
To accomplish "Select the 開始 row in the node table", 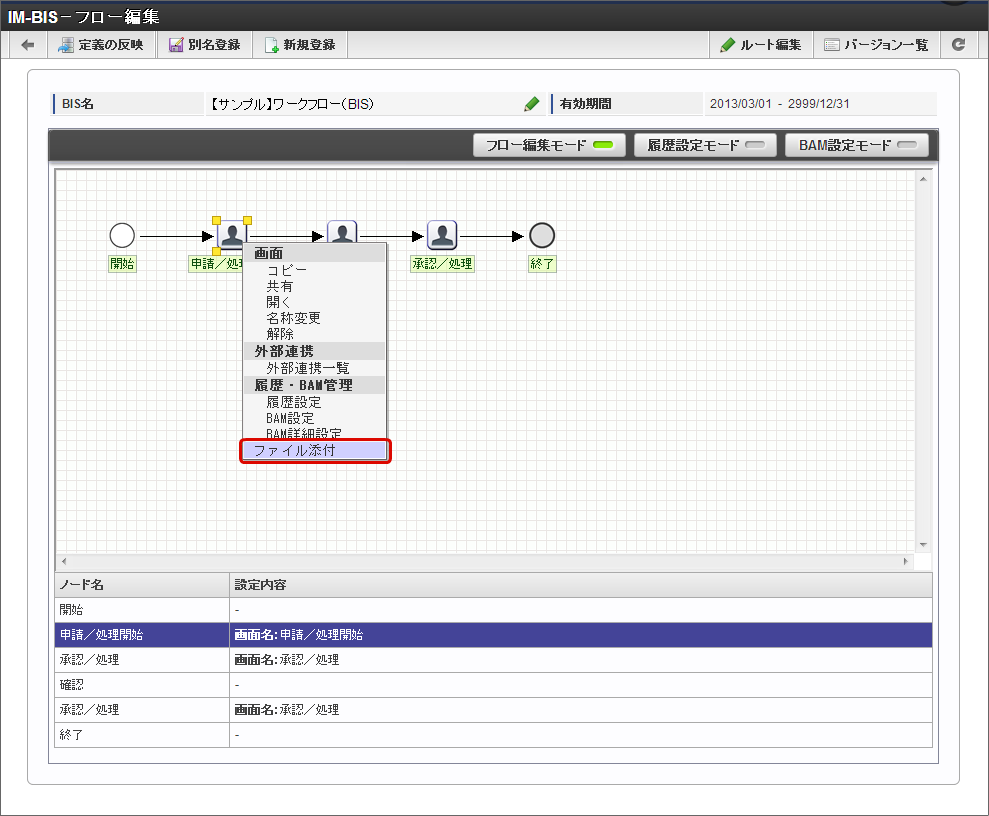I will point(493,610).
